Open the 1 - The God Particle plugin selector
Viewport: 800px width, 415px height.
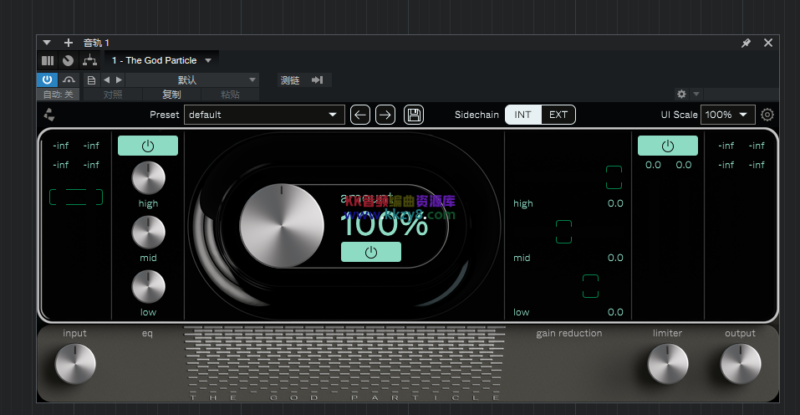point(161,61)
